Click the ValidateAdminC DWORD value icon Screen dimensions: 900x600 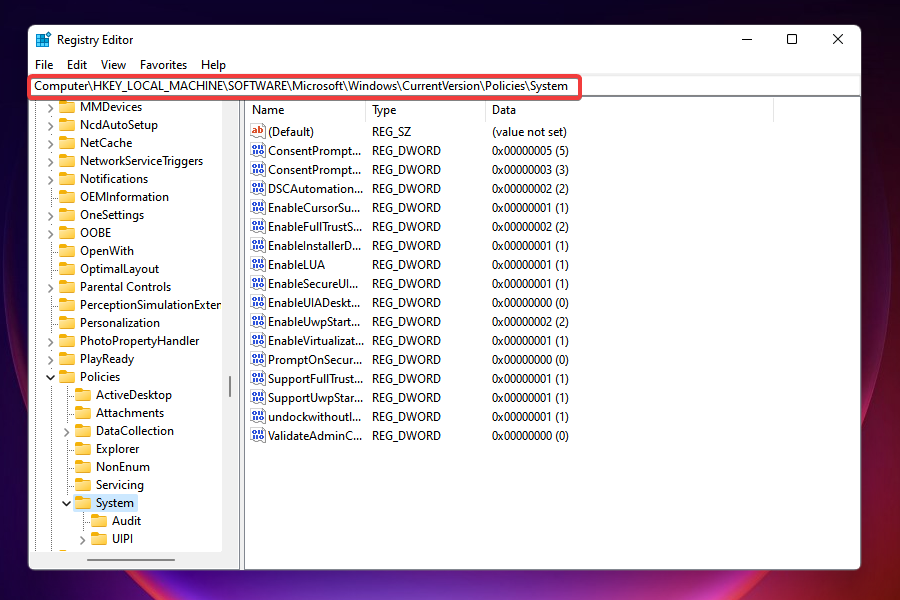coord(258,435)
